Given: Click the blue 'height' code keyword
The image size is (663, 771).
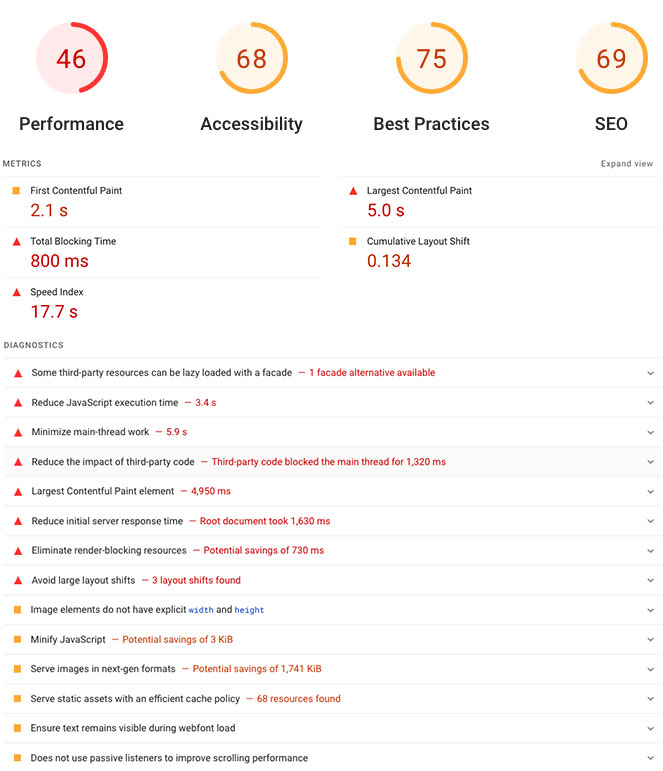Looking at the screenshot, I should click(x=249, y=610).
